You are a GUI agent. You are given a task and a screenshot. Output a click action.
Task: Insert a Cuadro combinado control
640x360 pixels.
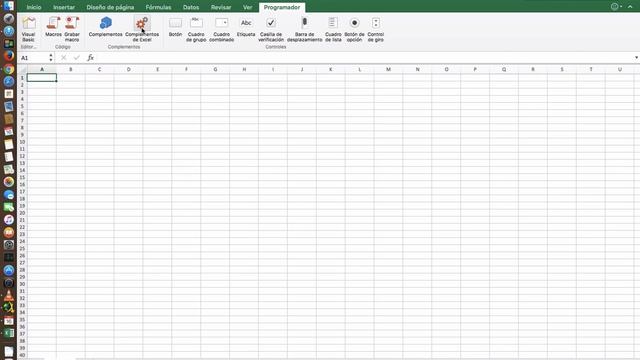click(x=222, y=29)
